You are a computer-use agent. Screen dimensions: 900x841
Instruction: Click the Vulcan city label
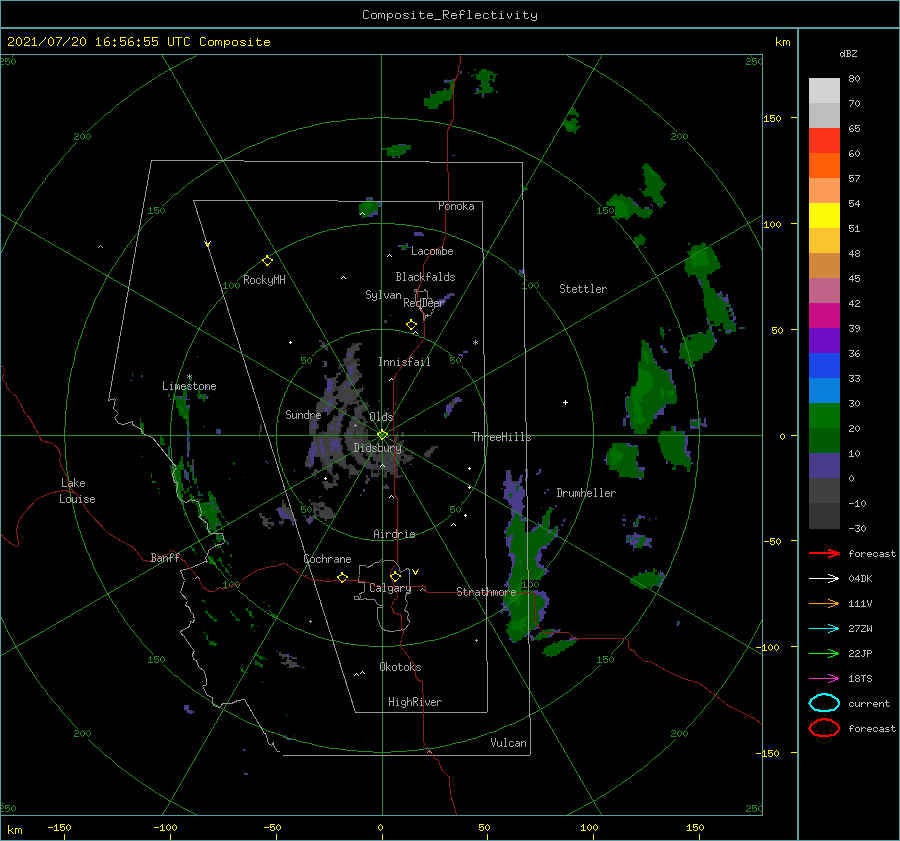[509, 743]
